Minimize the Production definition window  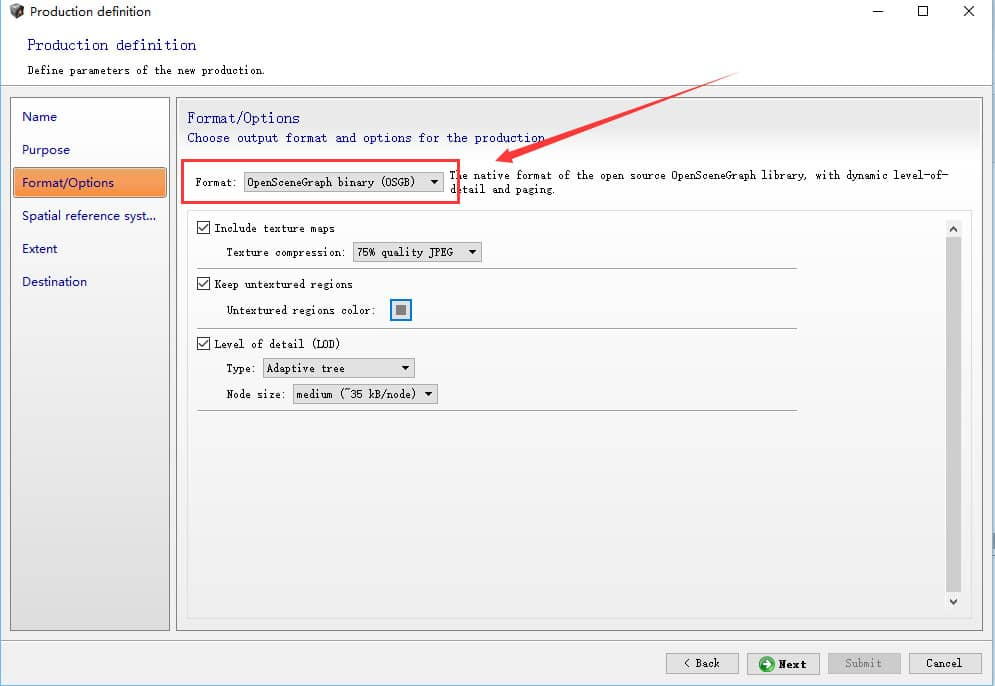(875, 12)
